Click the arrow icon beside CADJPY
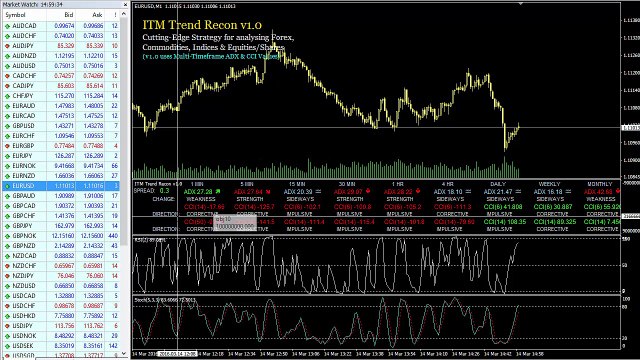 tap(7, 86)
